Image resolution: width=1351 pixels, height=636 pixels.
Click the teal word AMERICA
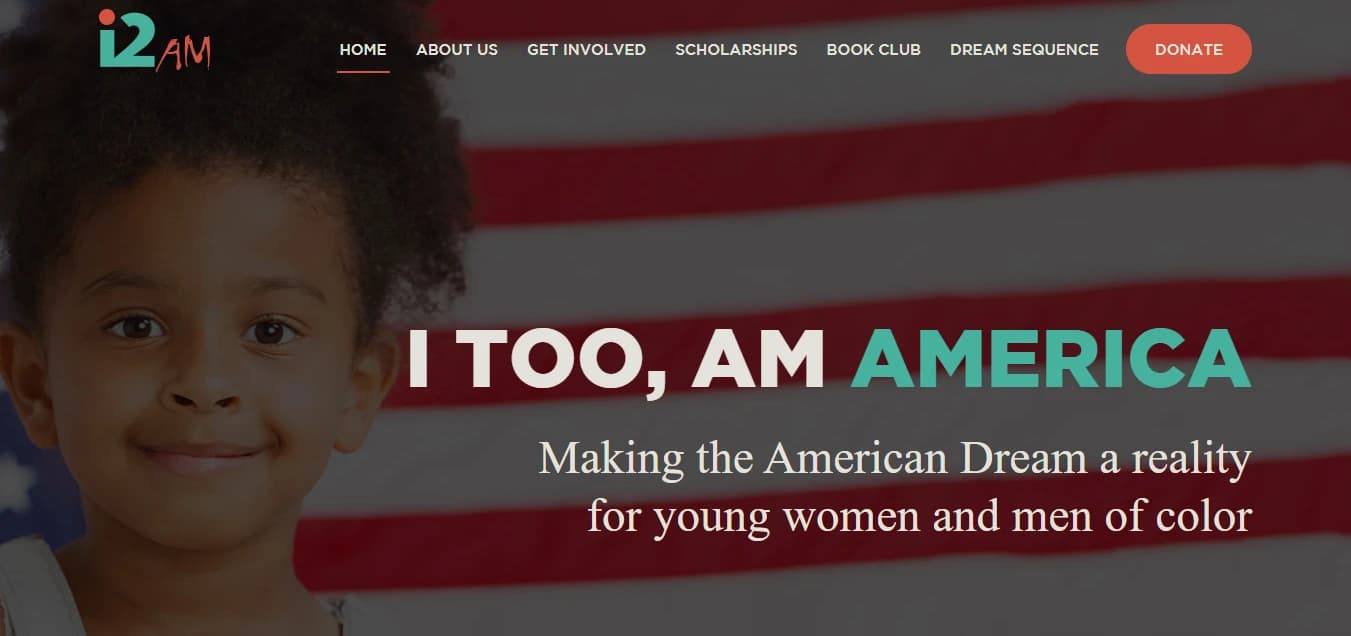(1051, 358)
